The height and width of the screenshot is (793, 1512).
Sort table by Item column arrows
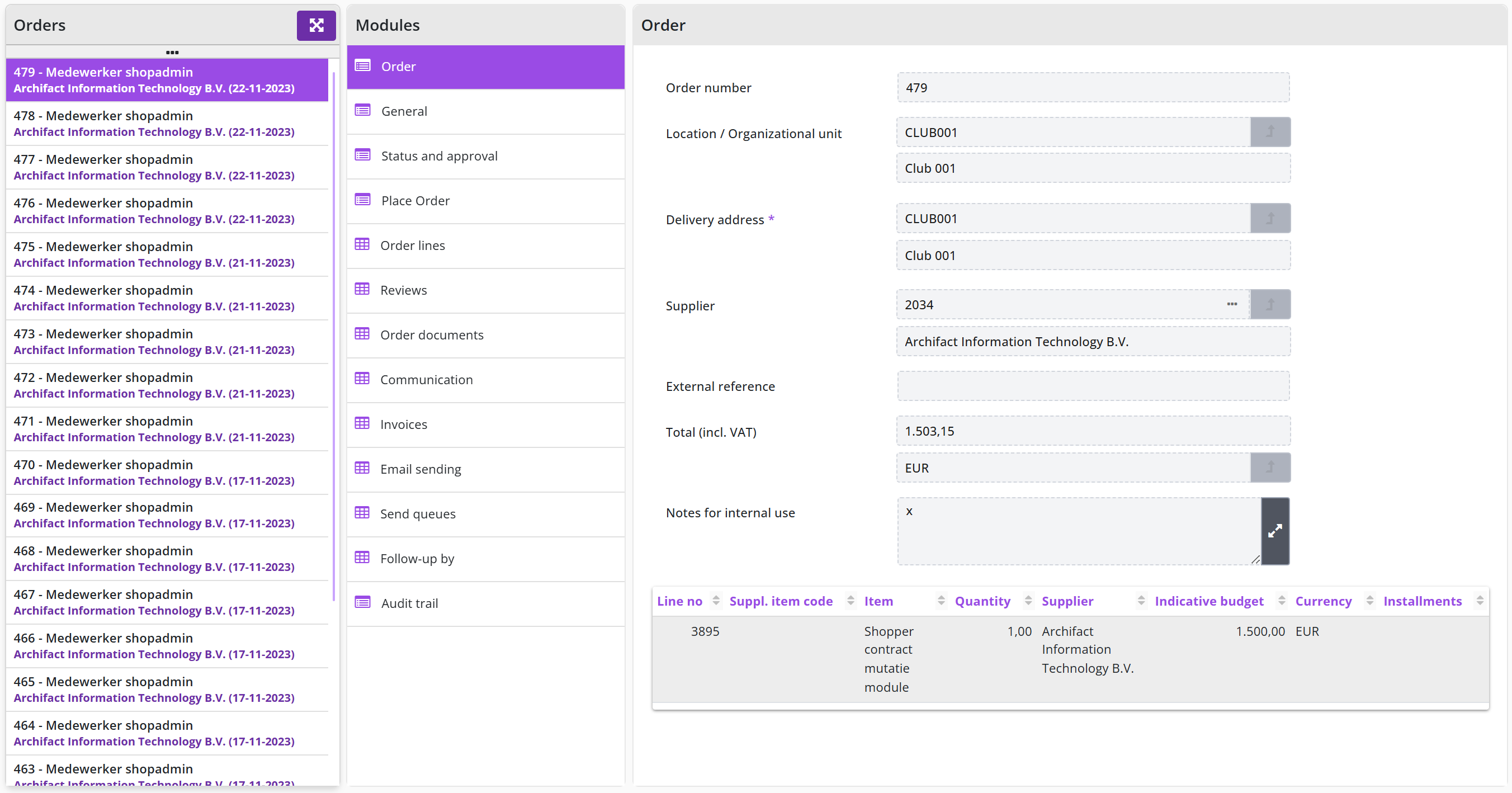pyautogui.click(x=941, y=601)
